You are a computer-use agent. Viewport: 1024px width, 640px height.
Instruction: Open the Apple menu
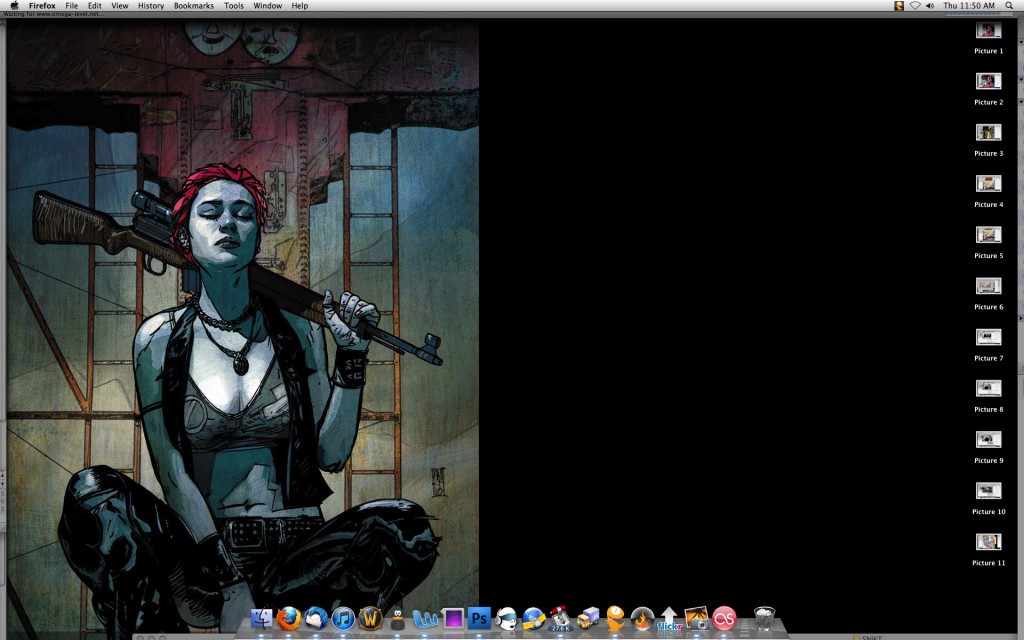[14, 5]
